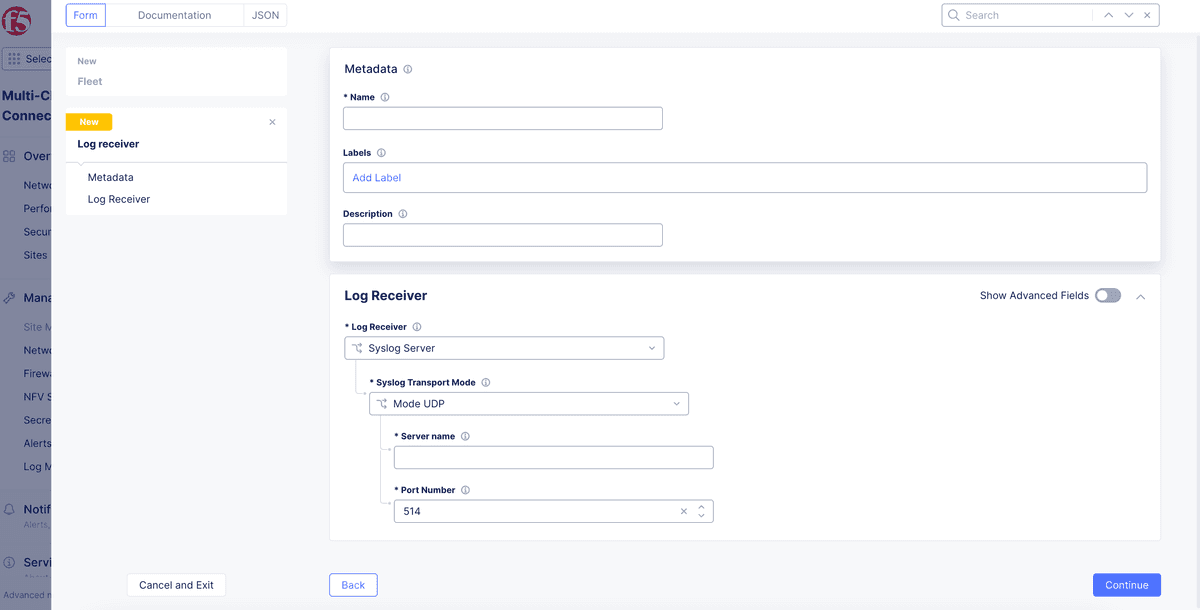The image size is (1200, 610).
Task: Click the info icon beside Metadata heading
Action: pyautogui.click(x=408, y=70)
